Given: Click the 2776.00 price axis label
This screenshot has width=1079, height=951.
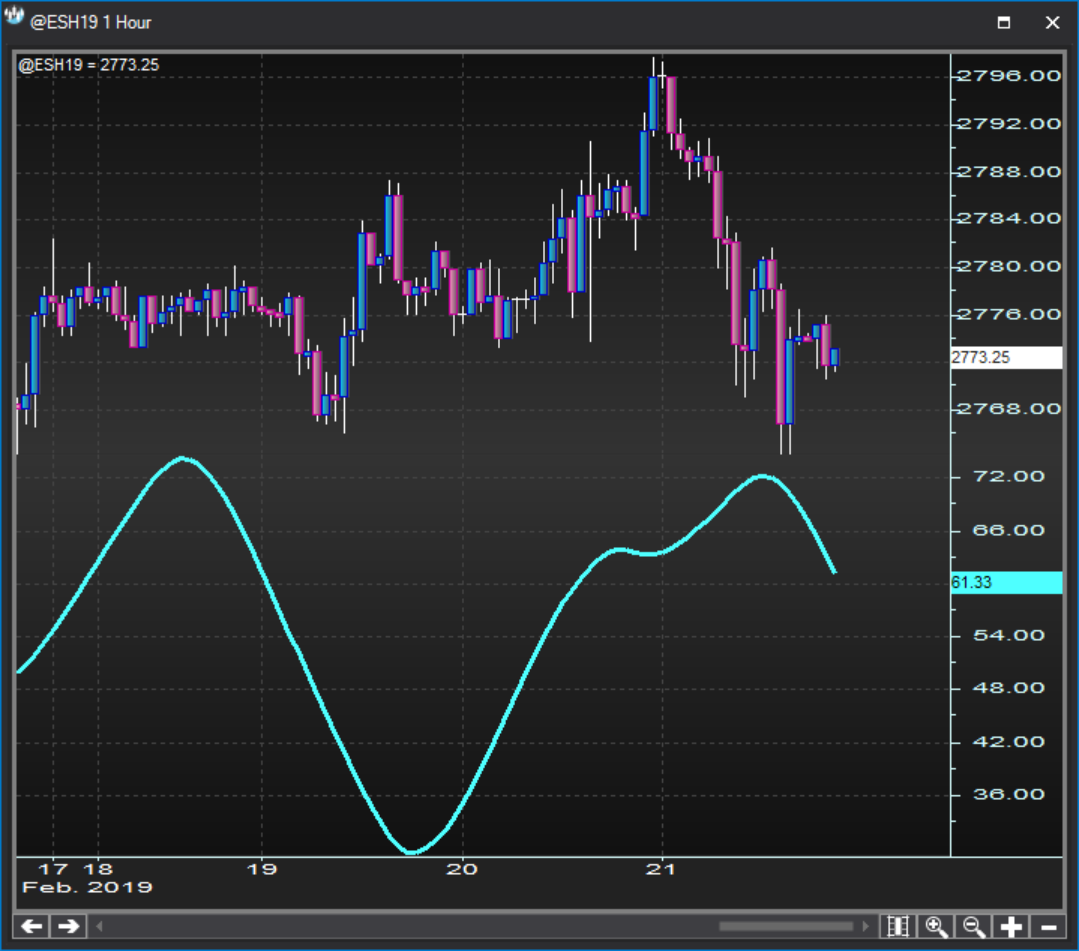Looking at the screenshot, I should [1009, 314].
